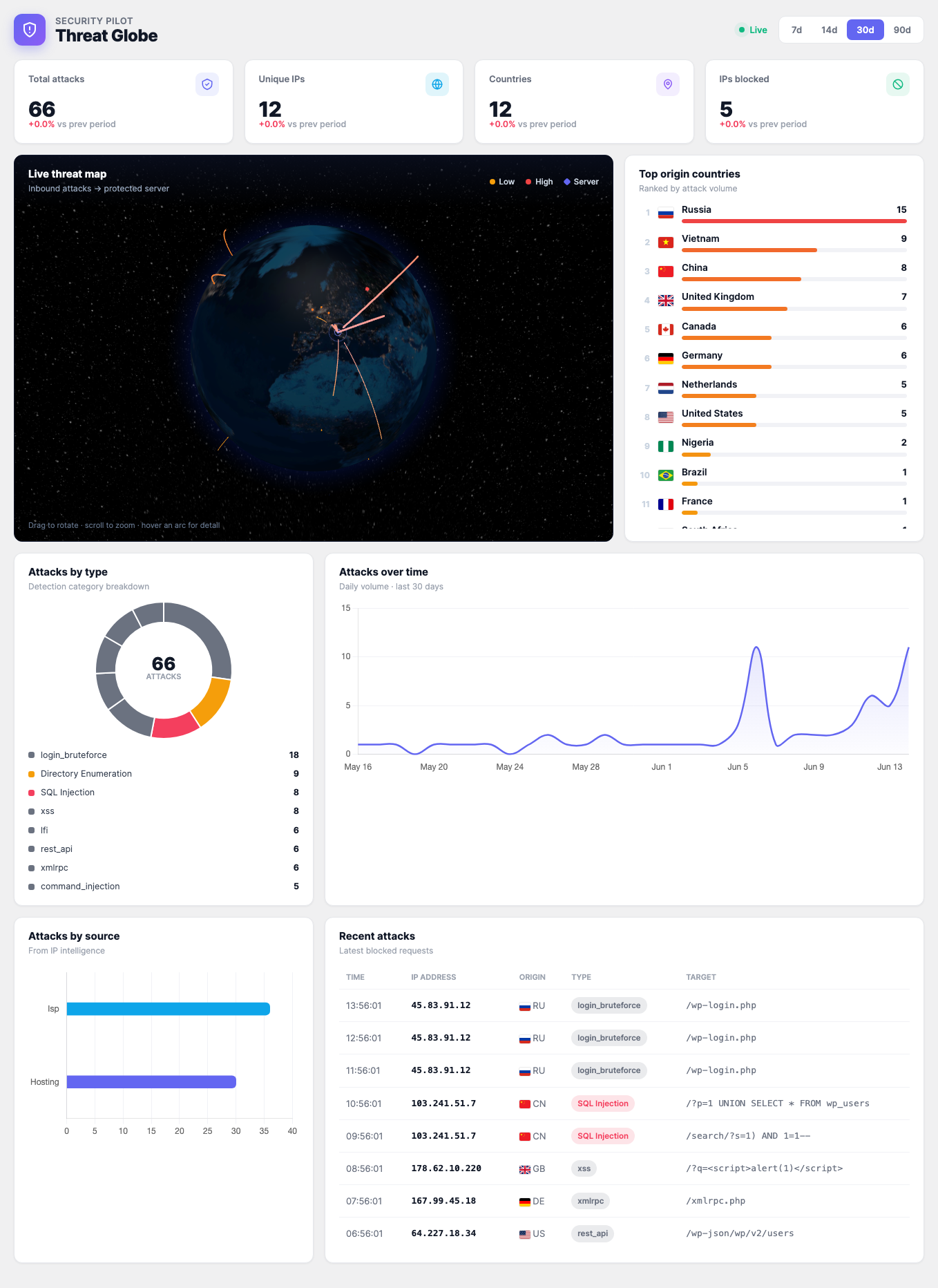Click the Unique IPs globe icon
938x1288 pixels.
pos(437,84)
